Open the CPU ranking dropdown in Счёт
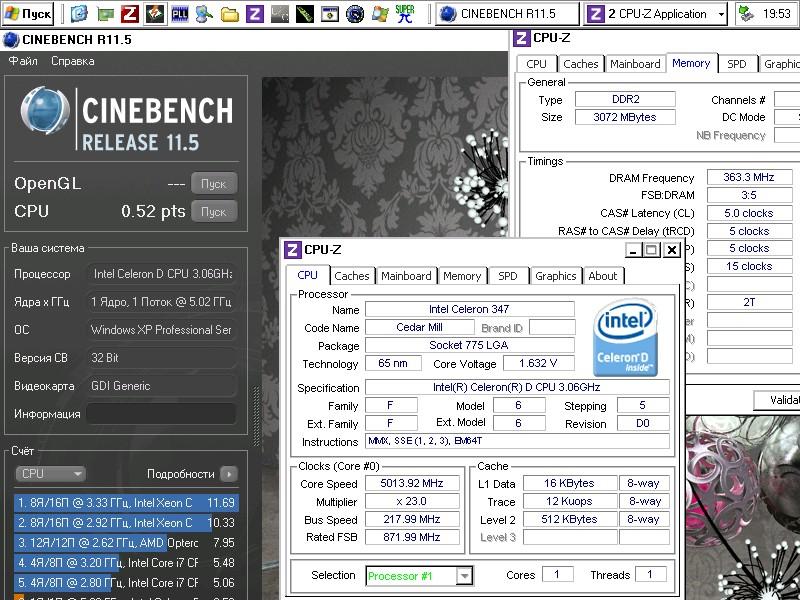The image size is (800, 600). [50, 473]
